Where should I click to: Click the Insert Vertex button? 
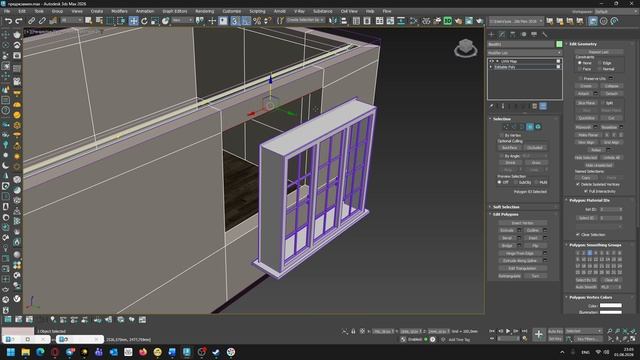click(x=522, y=223)
